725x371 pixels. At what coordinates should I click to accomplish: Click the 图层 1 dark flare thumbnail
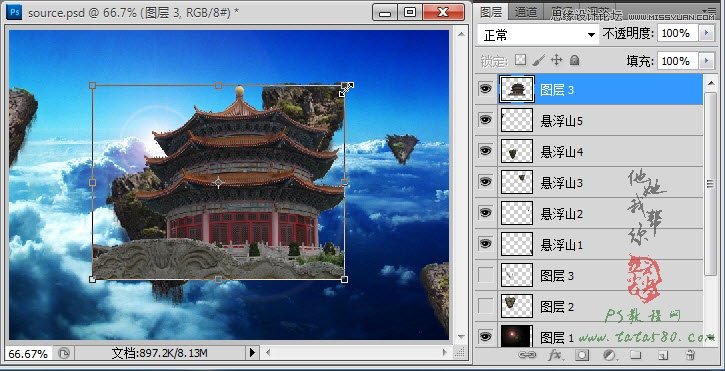[x=517, y=337]
